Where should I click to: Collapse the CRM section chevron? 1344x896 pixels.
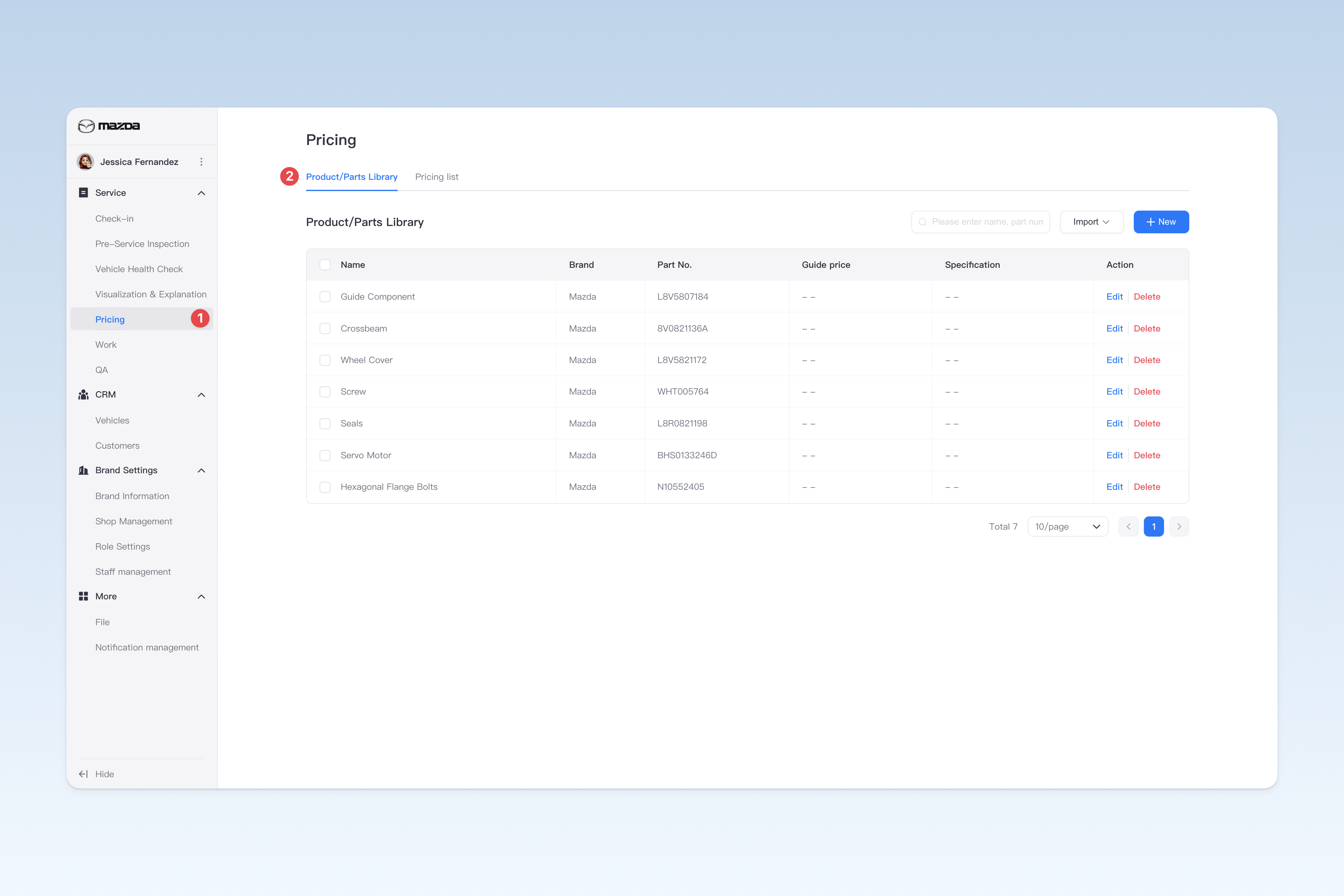point(201,395)
